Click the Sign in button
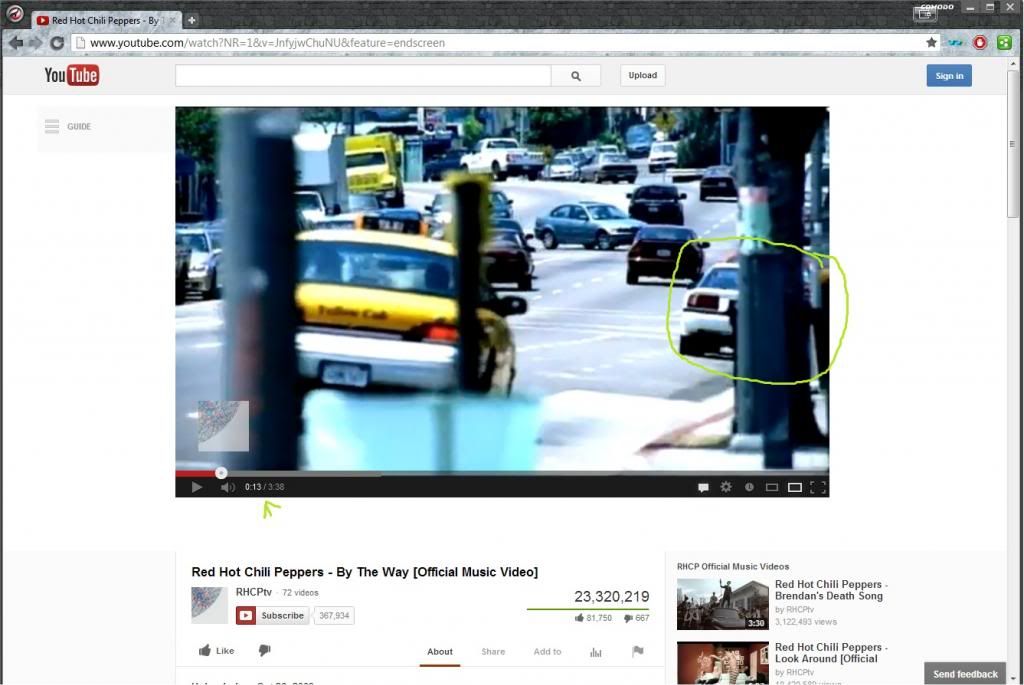Image resolution: width=1024 pixels, height=685 pixels. click(x=949, y=76)
